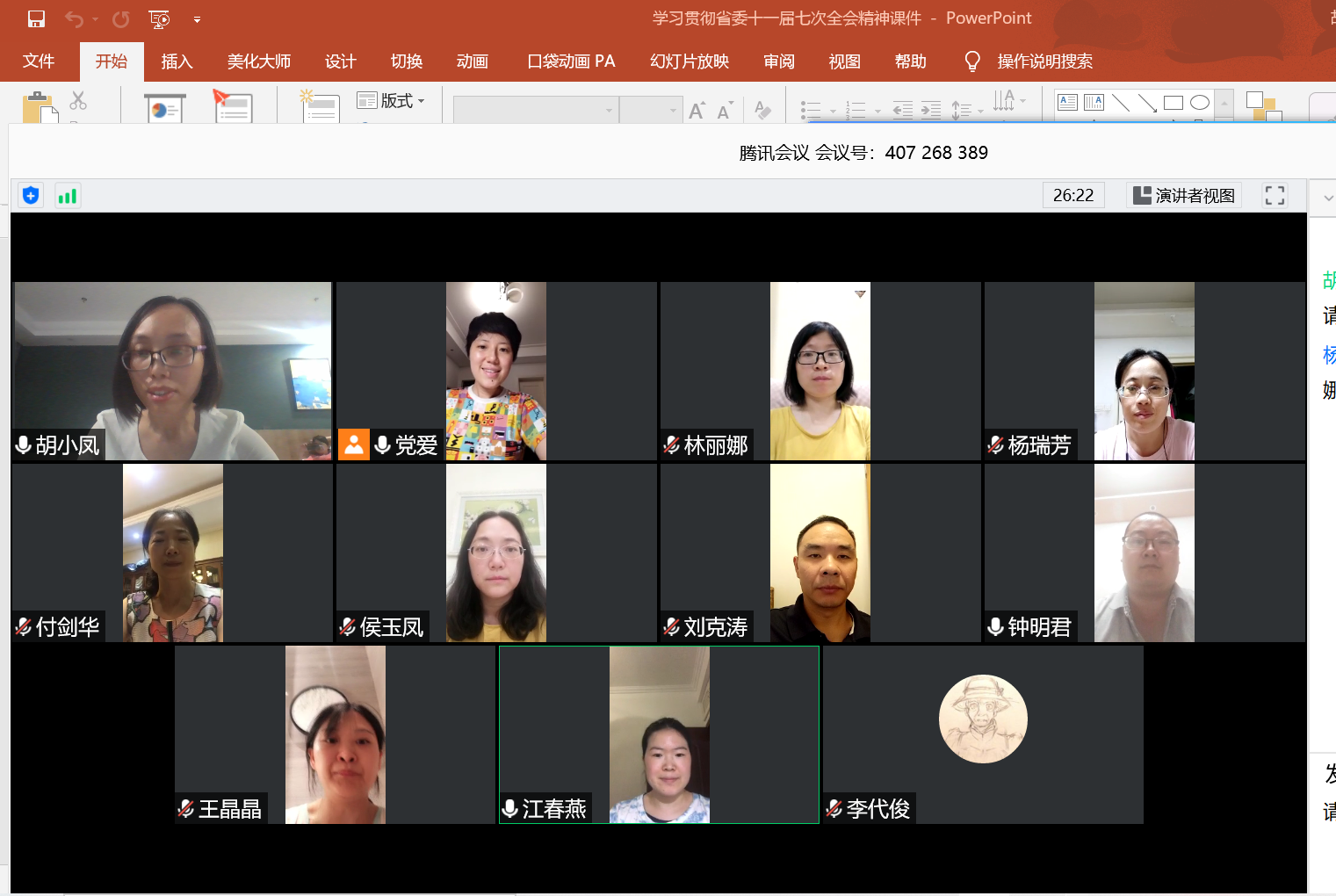The image size is (1336, 896).
Task: Switch to the 幻灯片放映 tab
Action: 690,61
